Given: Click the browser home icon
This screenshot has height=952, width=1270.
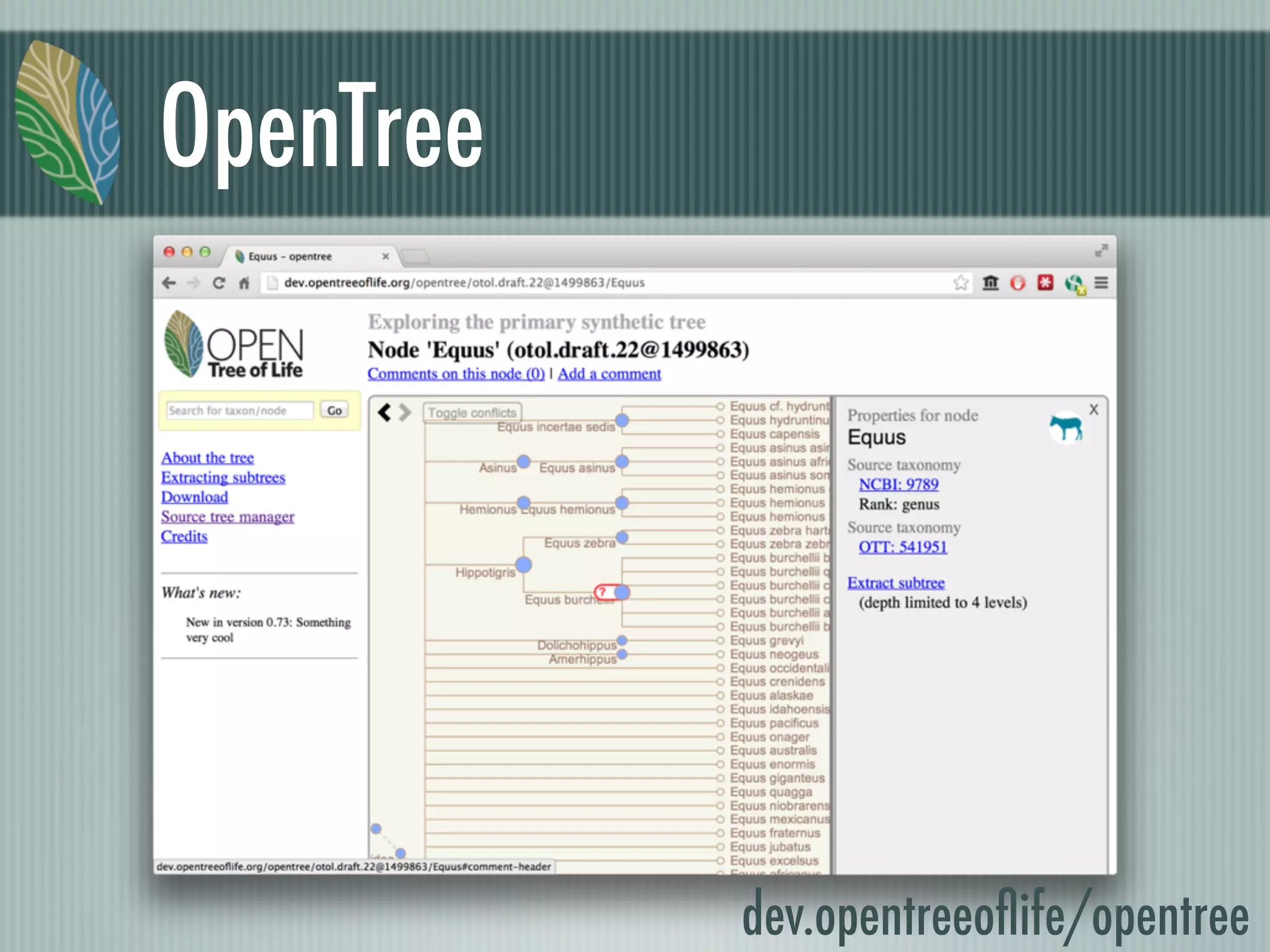Looking at the screenshot, I should [x=244, y=283].
